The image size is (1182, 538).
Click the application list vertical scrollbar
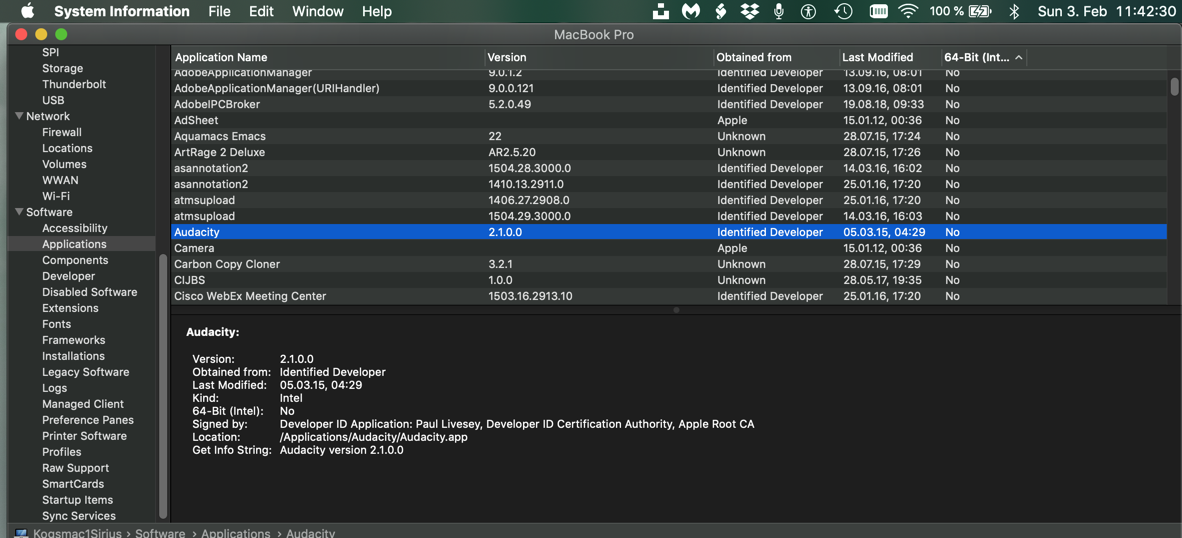point(1174,87)
